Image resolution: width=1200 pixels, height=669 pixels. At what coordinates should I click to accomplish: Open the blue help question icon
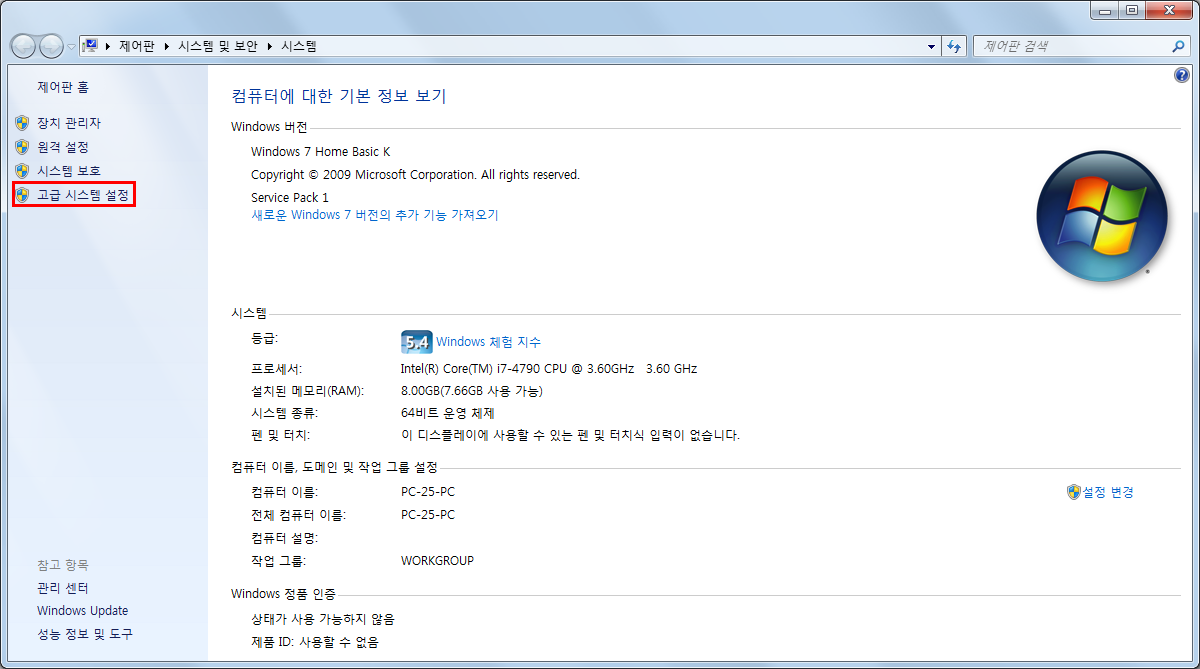click(x=1181, y=75)
